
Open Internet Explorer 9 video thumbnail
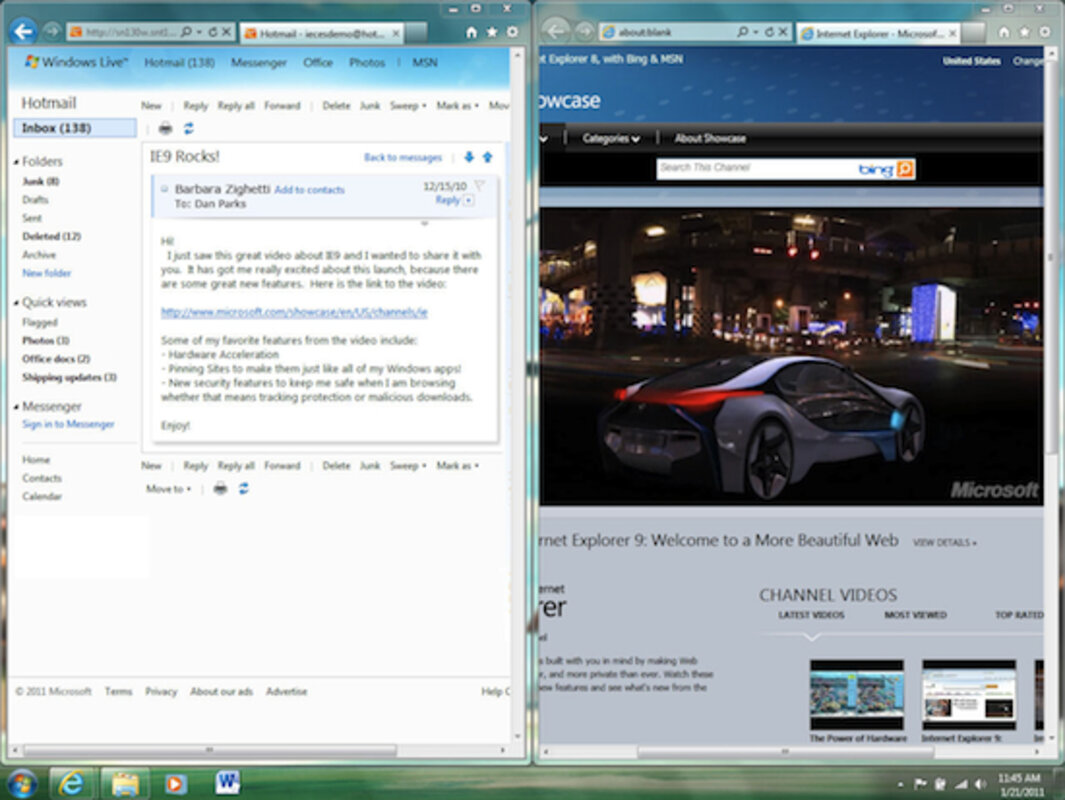pos(969,695)
